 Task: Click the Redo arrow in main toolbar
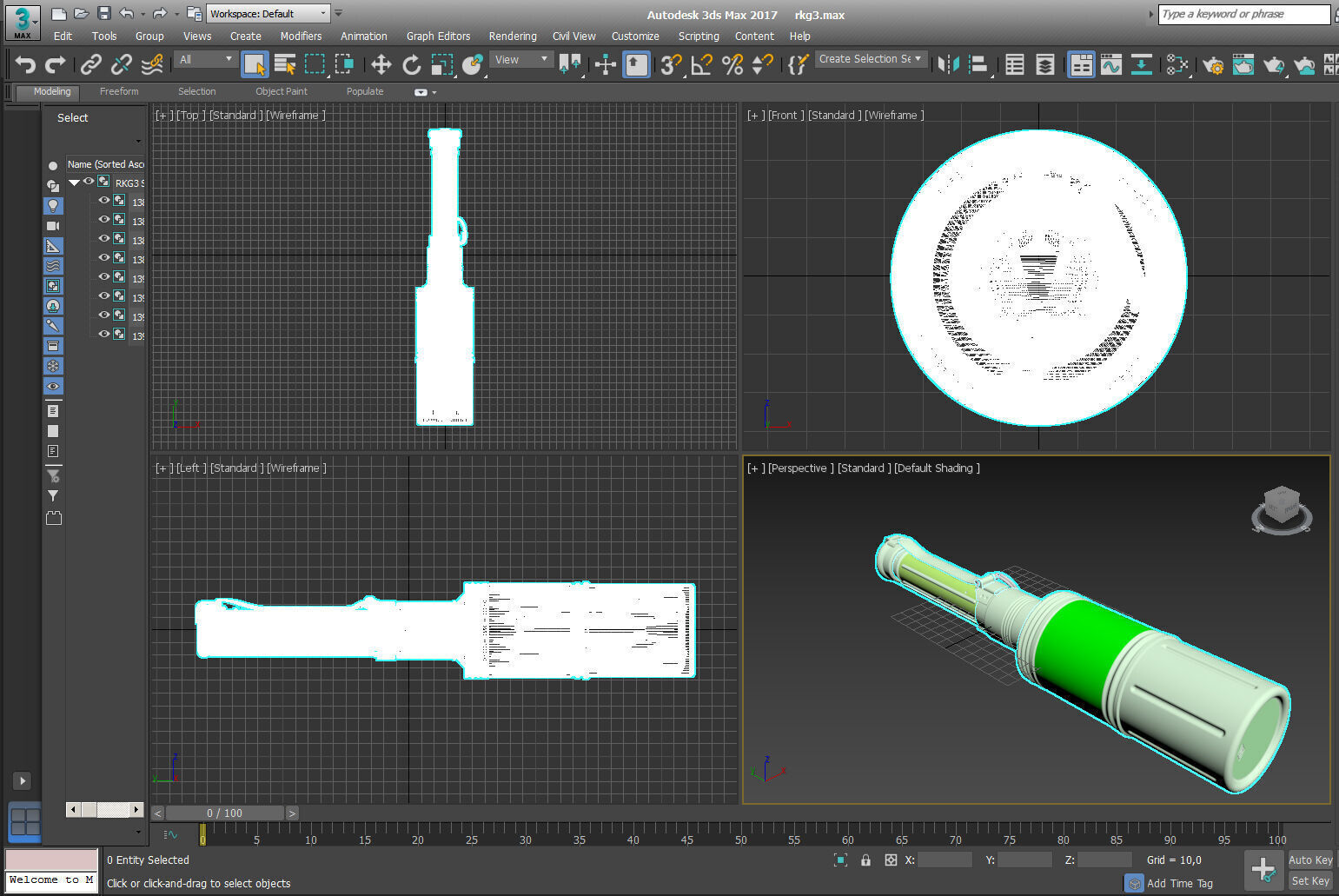click(x=55, y=64)
